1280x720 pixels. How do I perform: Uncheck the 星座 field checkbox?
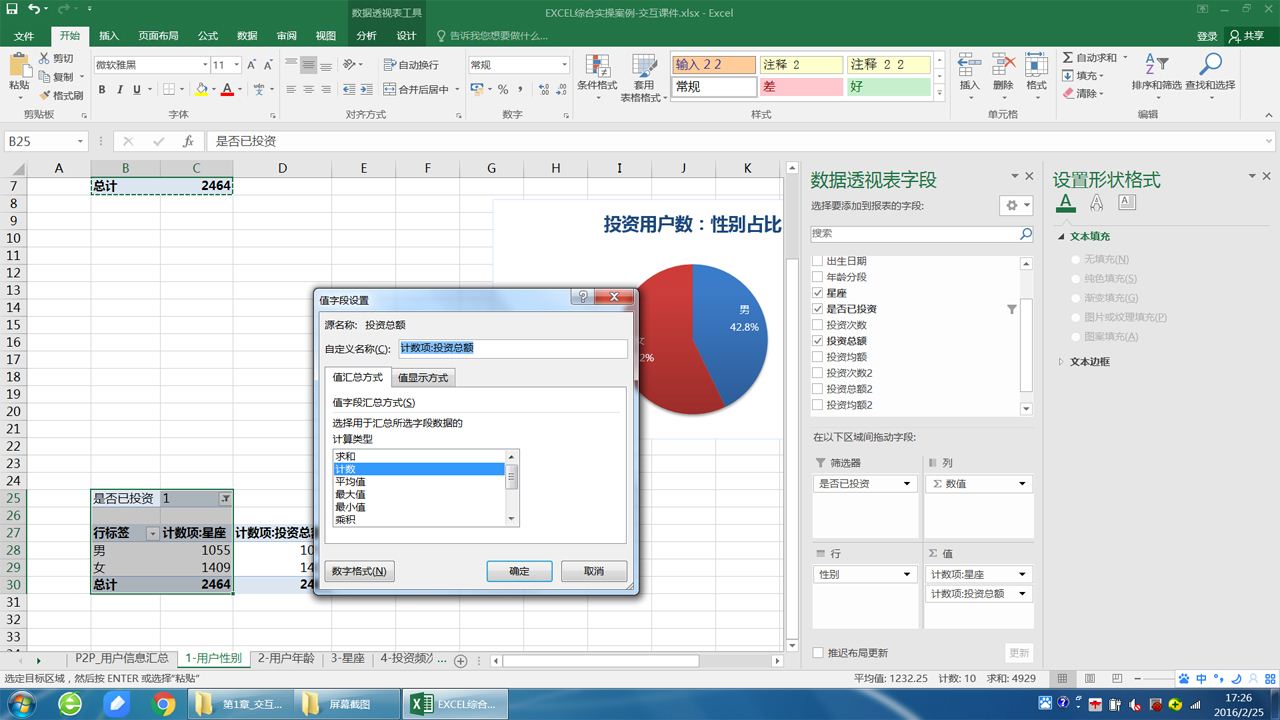(x=818, y=293)
